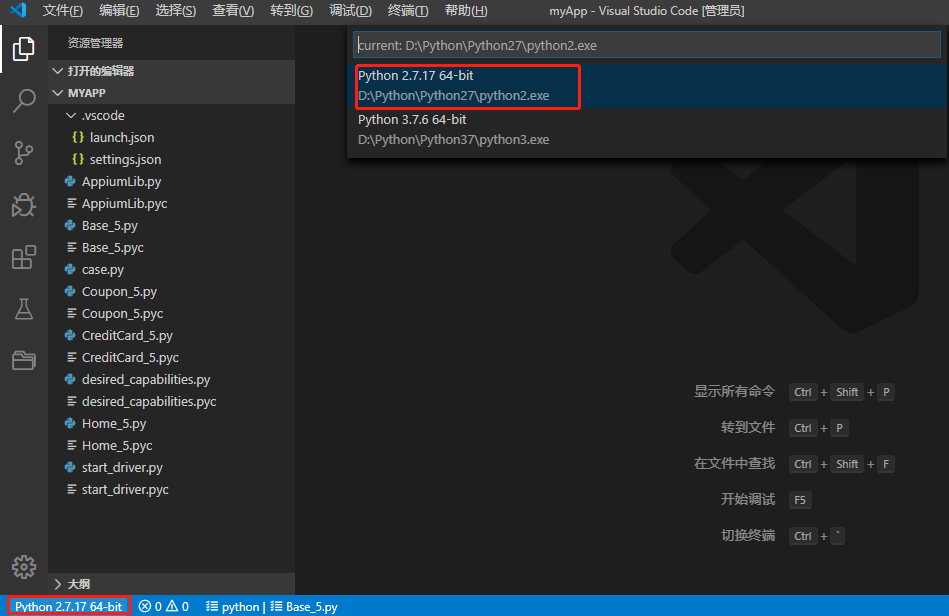
Task: Select Python 2.7.17 64-bit interpreter
Action: 646,86
